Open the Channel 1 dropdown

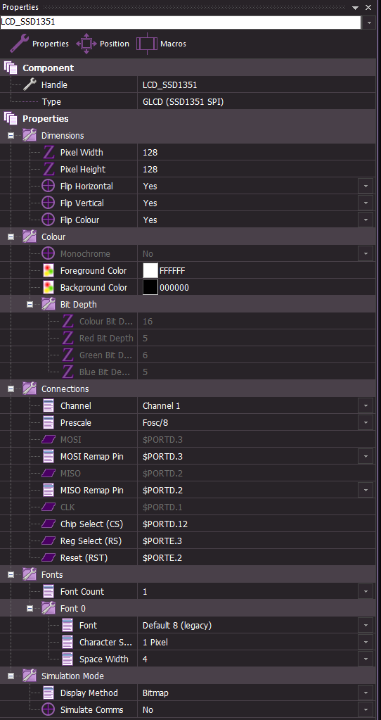pos(366,406)
